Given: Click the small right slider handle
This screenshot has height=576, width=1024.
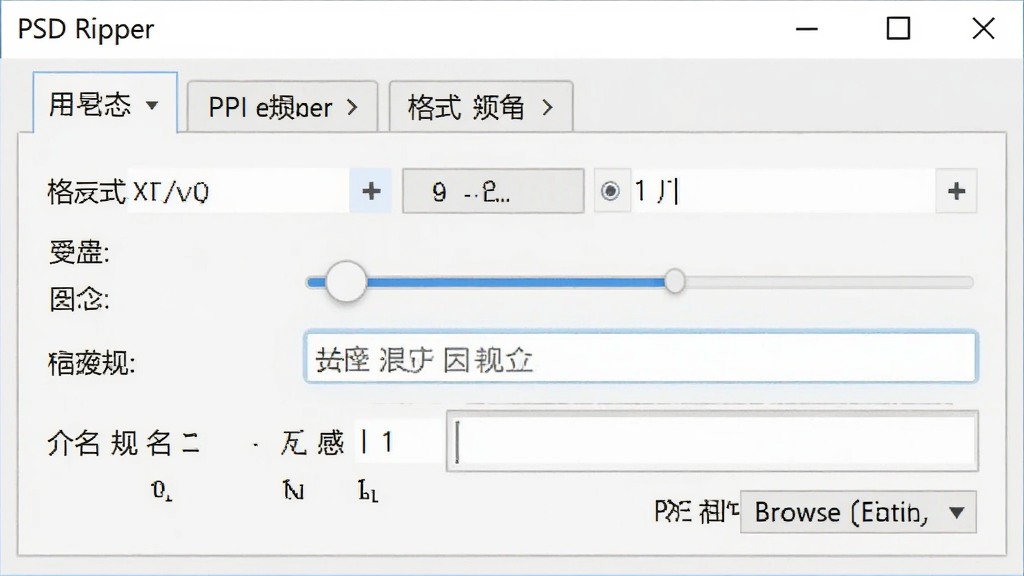Looking at the screenshot, I should pos(675,281).
